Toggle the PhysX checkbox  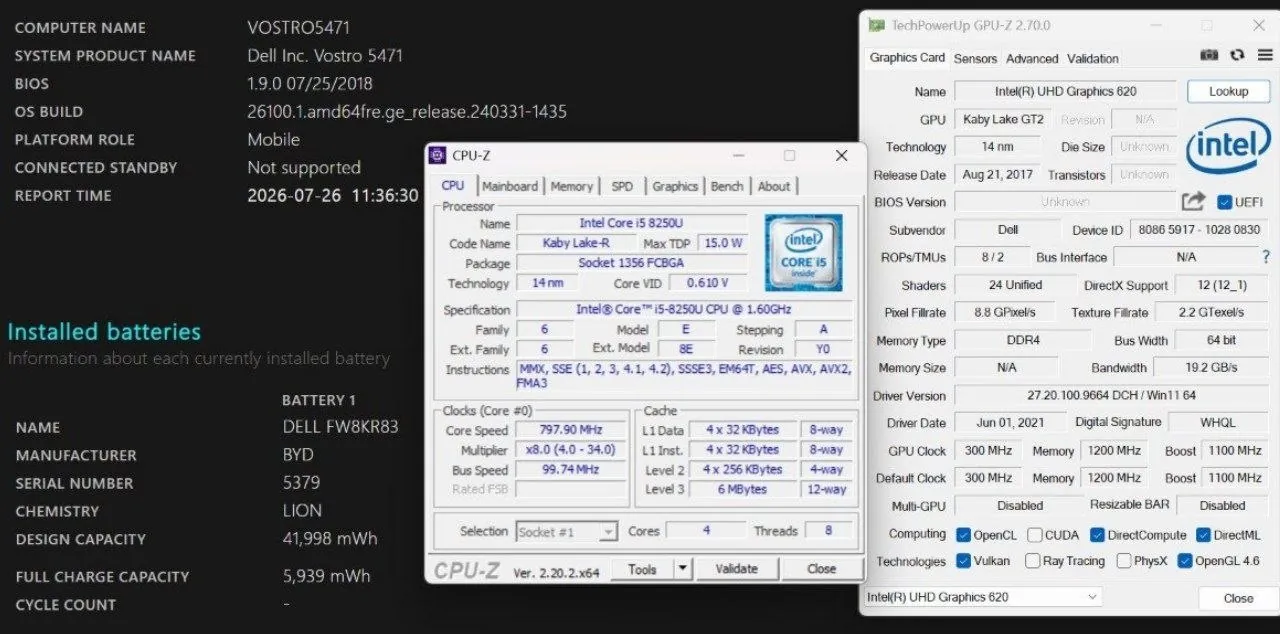tap(1124, 561)
